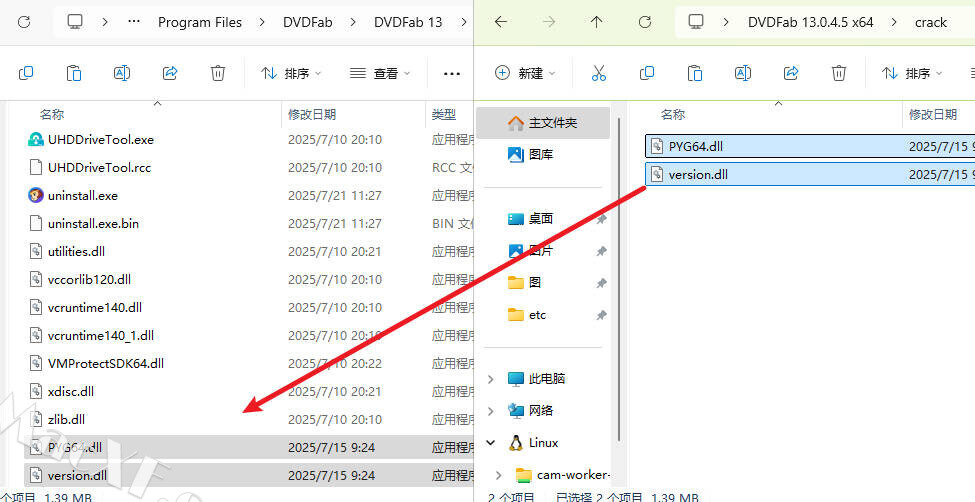This screenshot has width=975, height=502.
Task: Delete icon in left window toolbar
Action: point(218,73)
